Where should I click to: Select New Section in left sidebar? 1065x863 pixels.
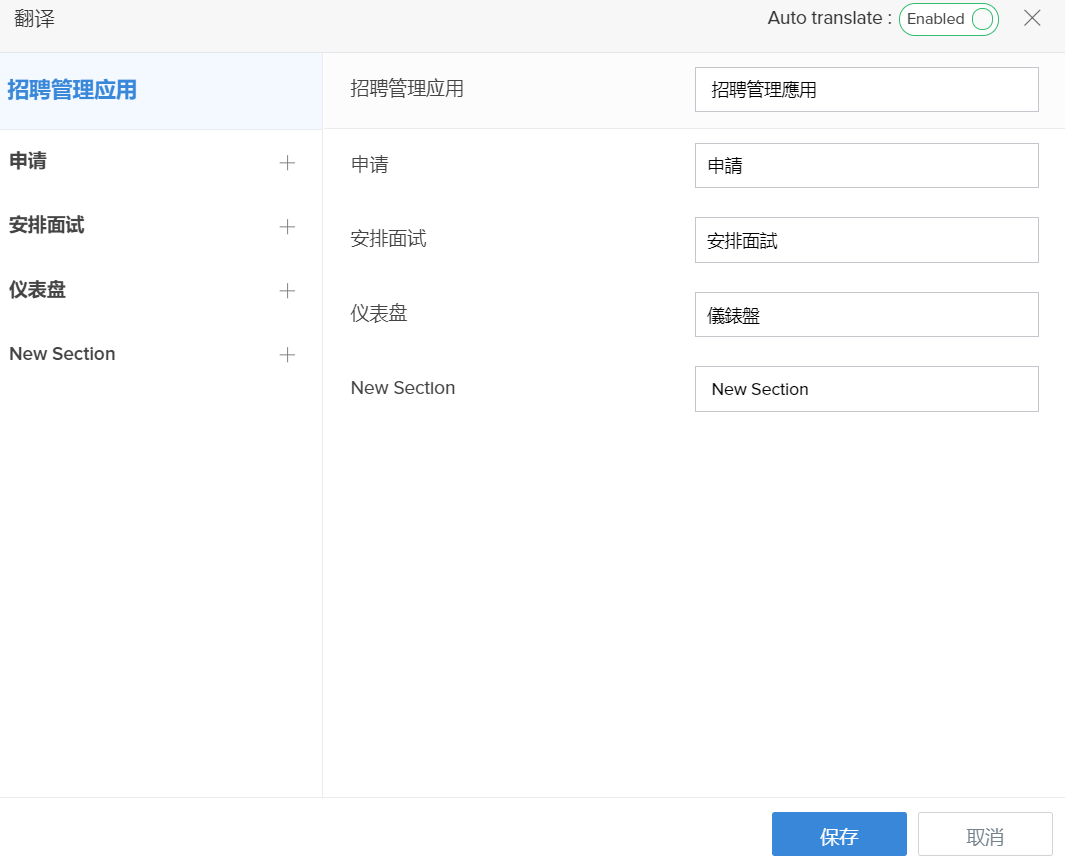click(x=62, y=354)
